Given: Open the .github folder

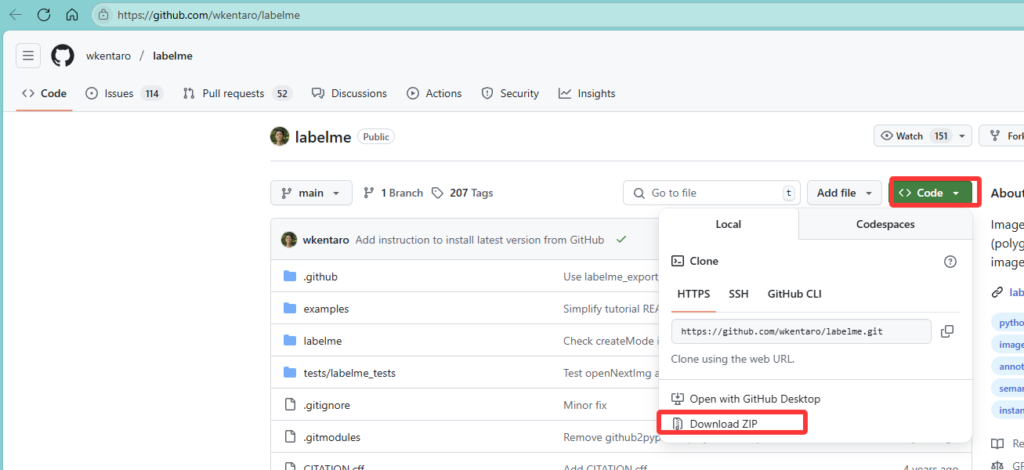Looking at the screenshot, I should pyautogui.click(x=320, y=277).
